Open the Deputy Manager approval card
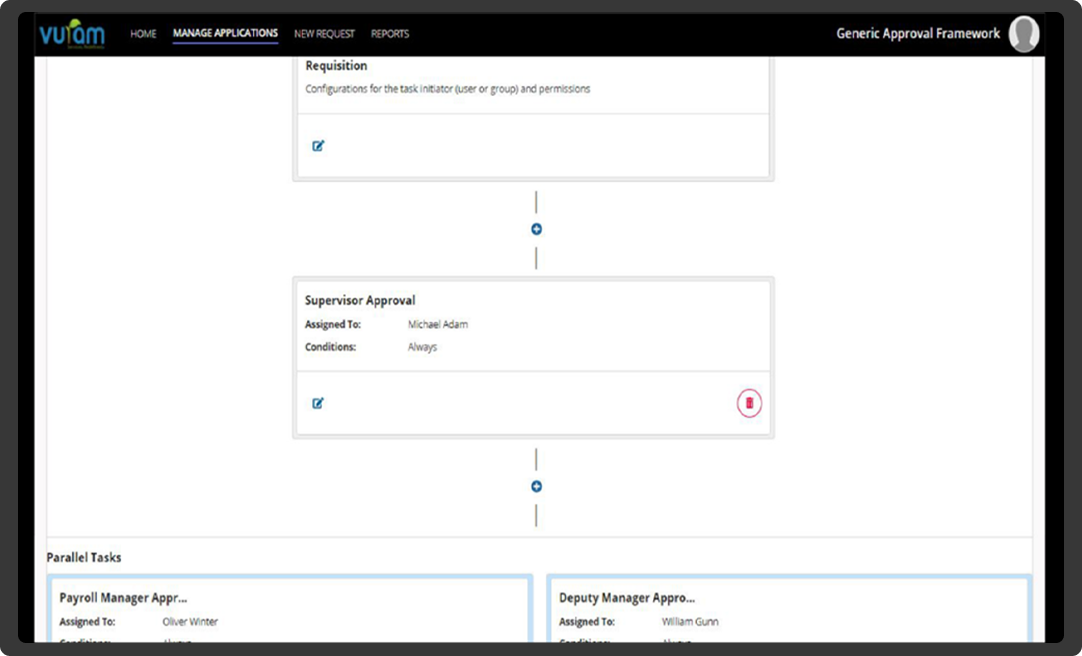This screenshot has height=656, width=1082. point(627,598)
